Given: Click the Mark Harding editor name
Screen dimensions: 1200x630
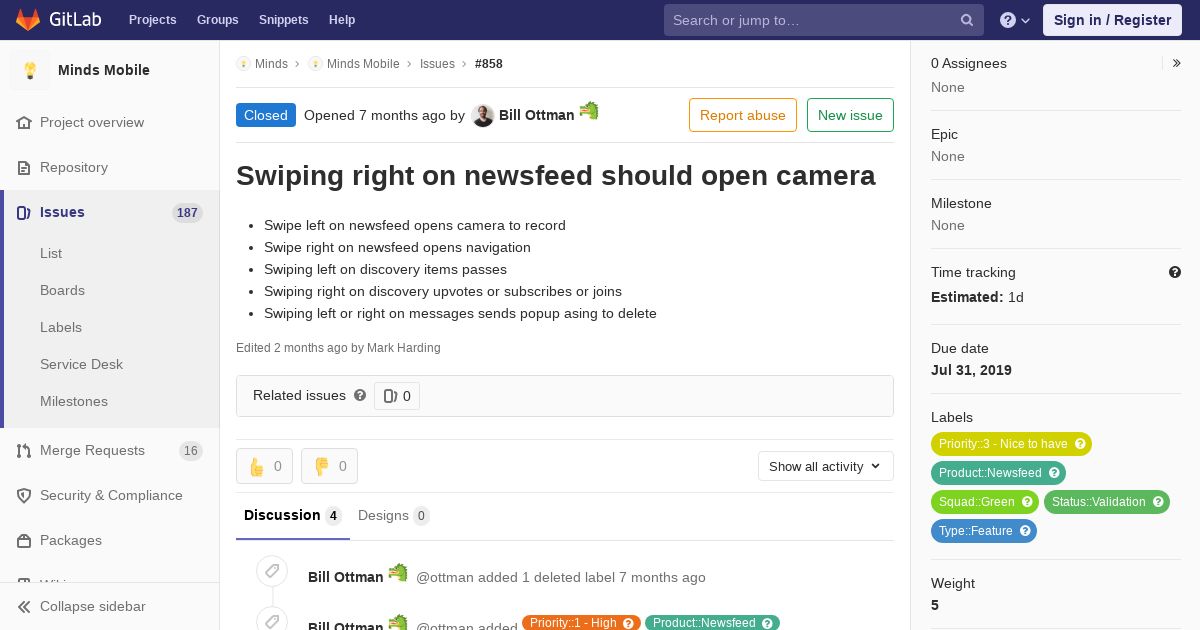Looking at the screenshot, I should click(404, 348).
